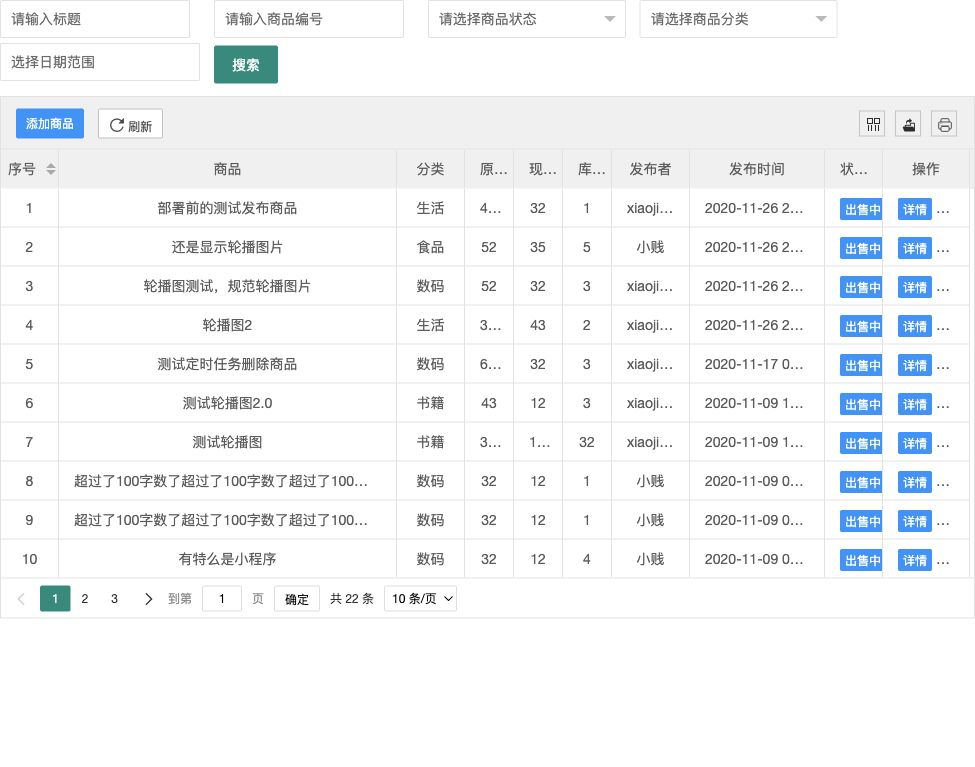Expand more actions in row 2 (还是显示轮播图片)

943,249
